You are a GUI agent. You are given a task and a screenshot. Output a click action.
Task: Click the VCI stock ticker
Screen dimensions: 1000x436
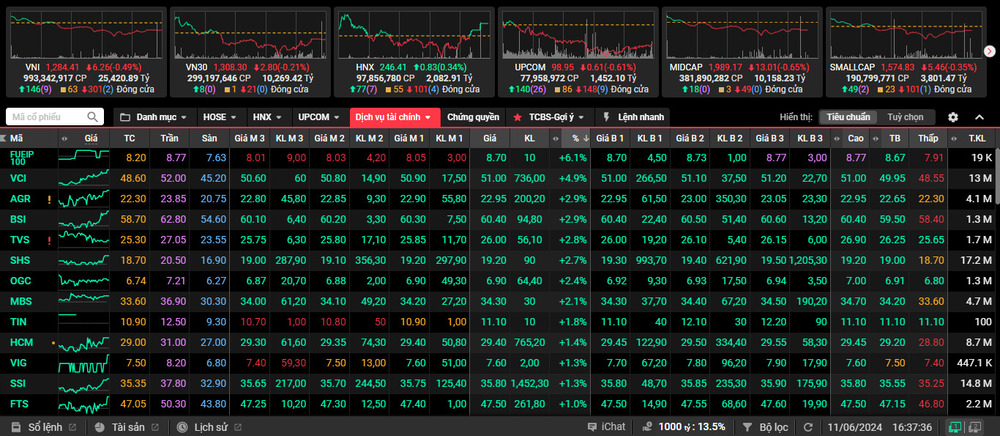coord(19,177)
